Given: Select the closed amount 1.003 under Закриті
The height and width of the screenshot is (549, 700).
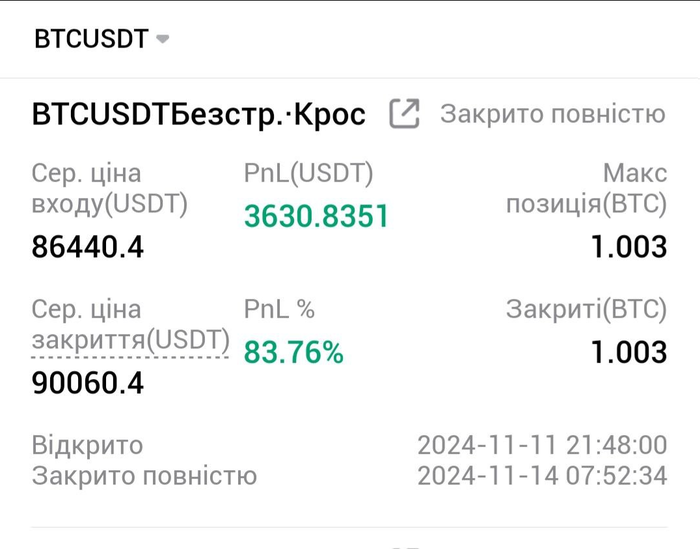Looking at the screenshot, I should tap(628, 352).
